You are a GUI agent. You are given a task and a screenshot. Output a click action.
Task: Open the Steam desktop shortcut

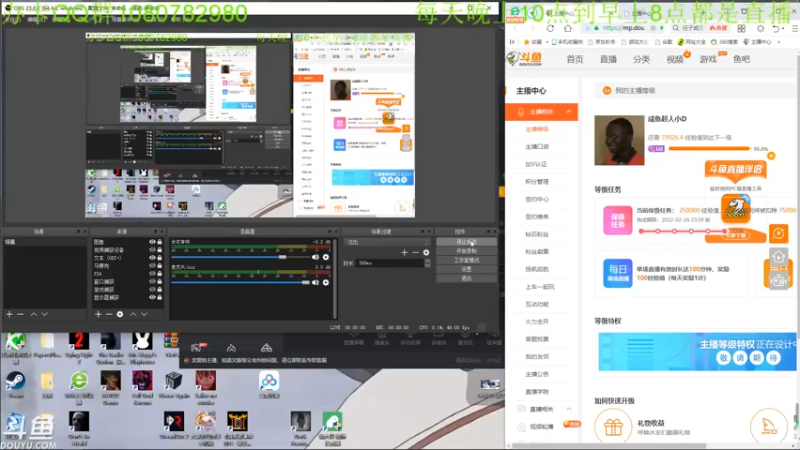[x=15, y=385]
